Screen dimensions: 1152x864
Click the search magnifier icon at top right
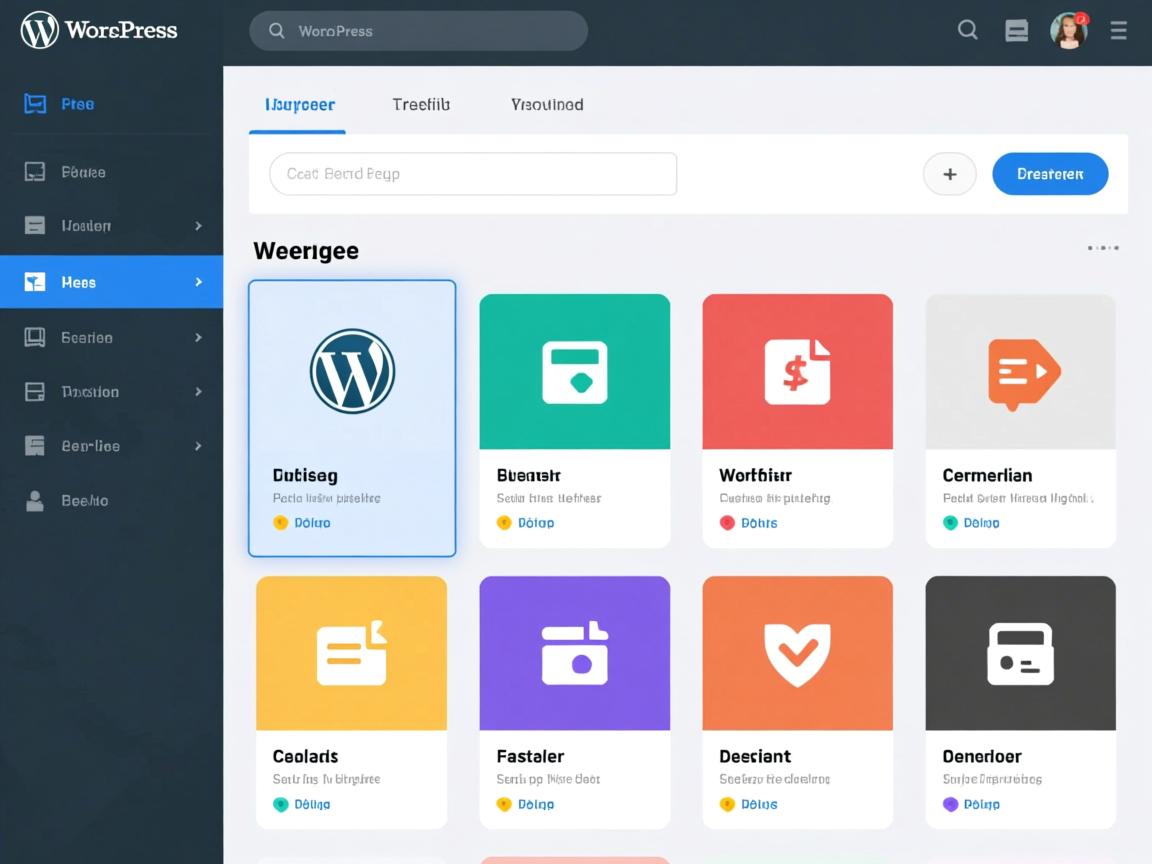click(967, 30)
